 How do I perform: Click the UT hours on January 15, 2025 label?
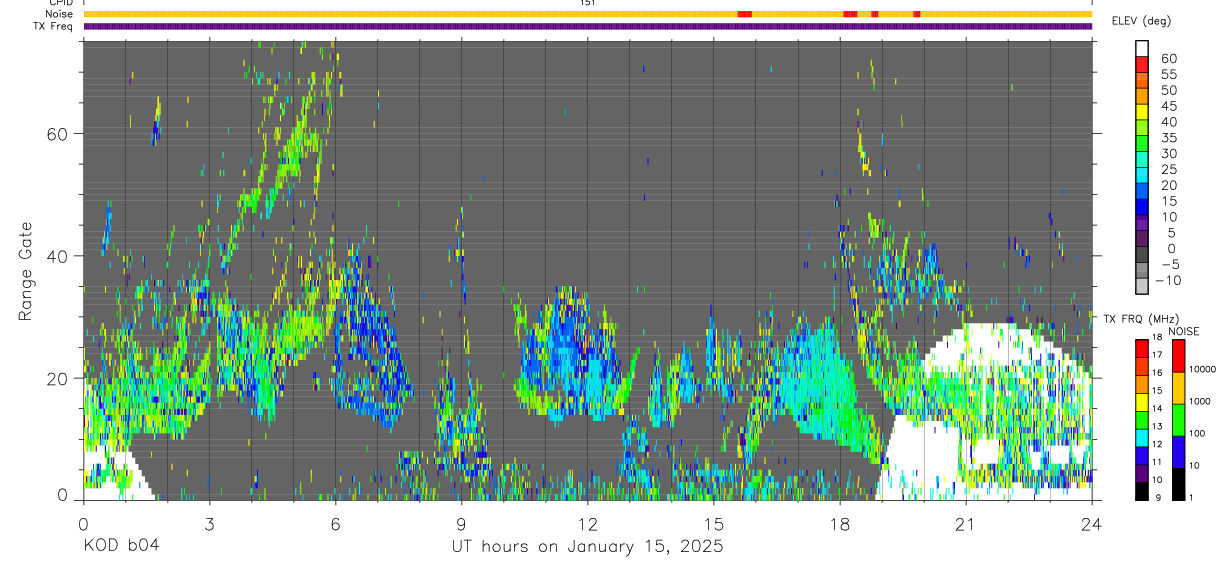coord(586,546)
